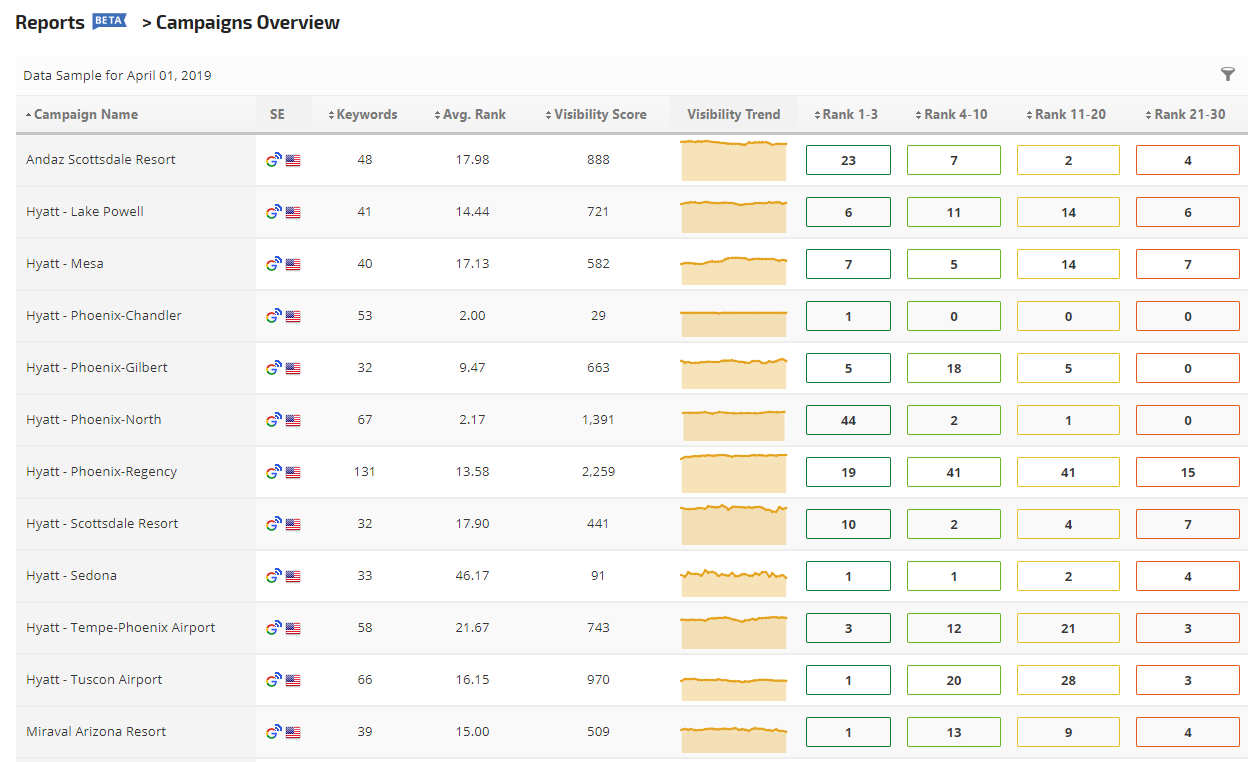Sort by Rank 1-3 column header
This screenshot has height=762, width=1252.
(x=849, y=114)
